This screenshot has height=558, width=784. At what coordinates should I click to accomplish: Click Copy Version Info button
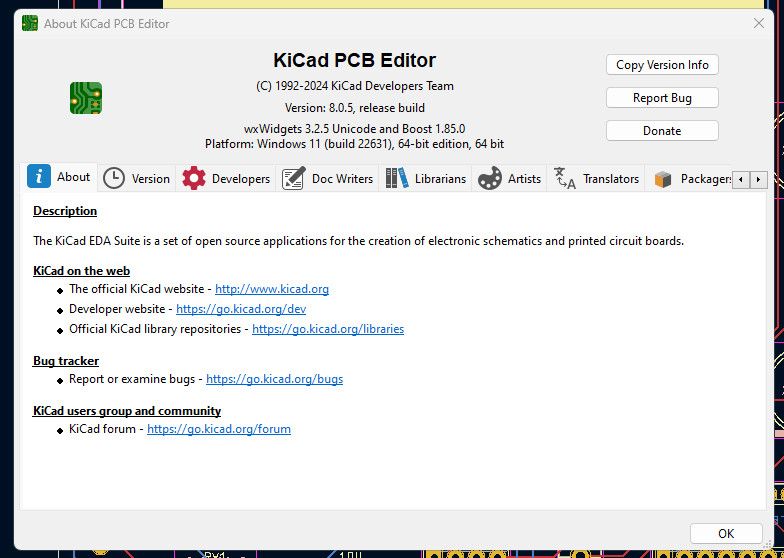tap(662, 65)
